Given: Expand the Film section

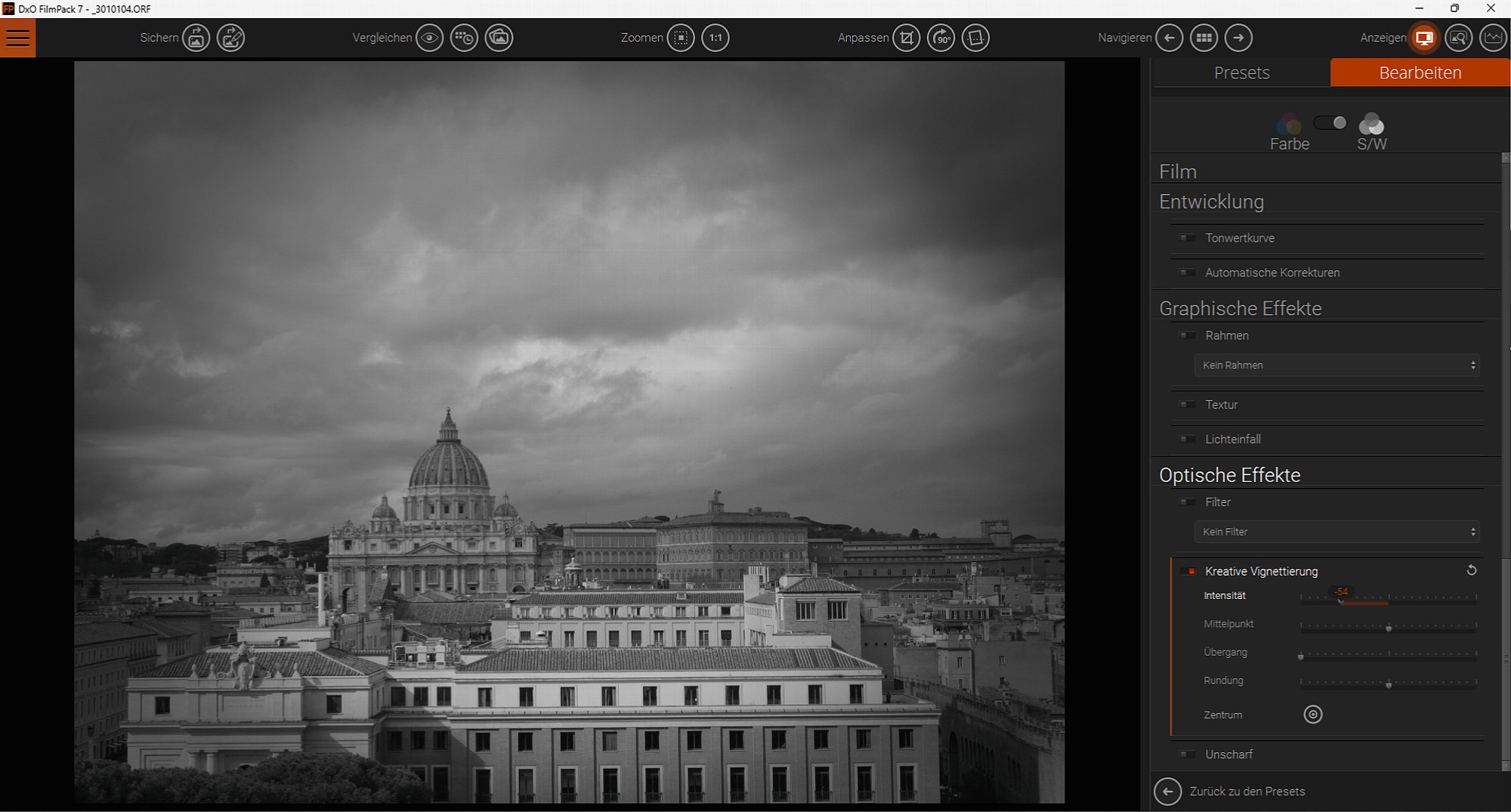Looking at the screenshot, I should (x=1178, y=172).
